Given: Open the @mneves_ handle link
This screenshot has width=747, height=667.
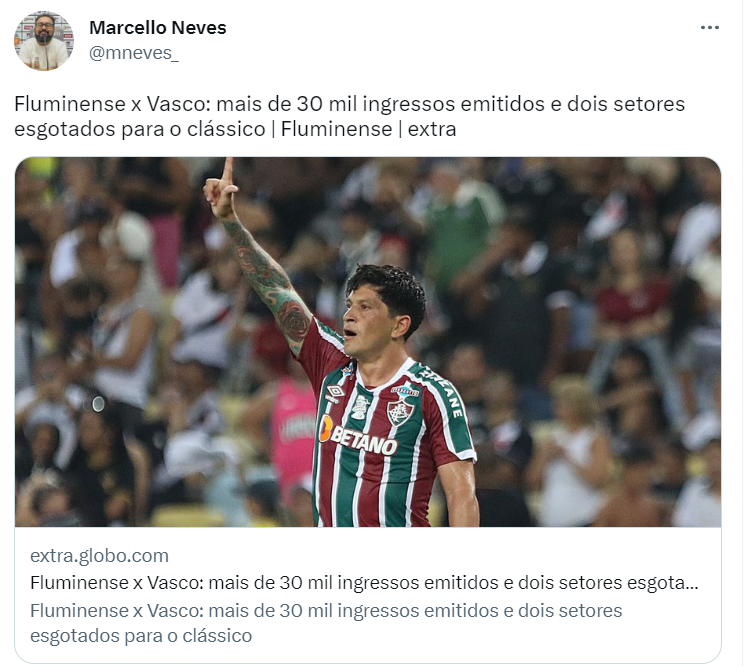Looking at the screenshot, I should (x=134, y=53).
